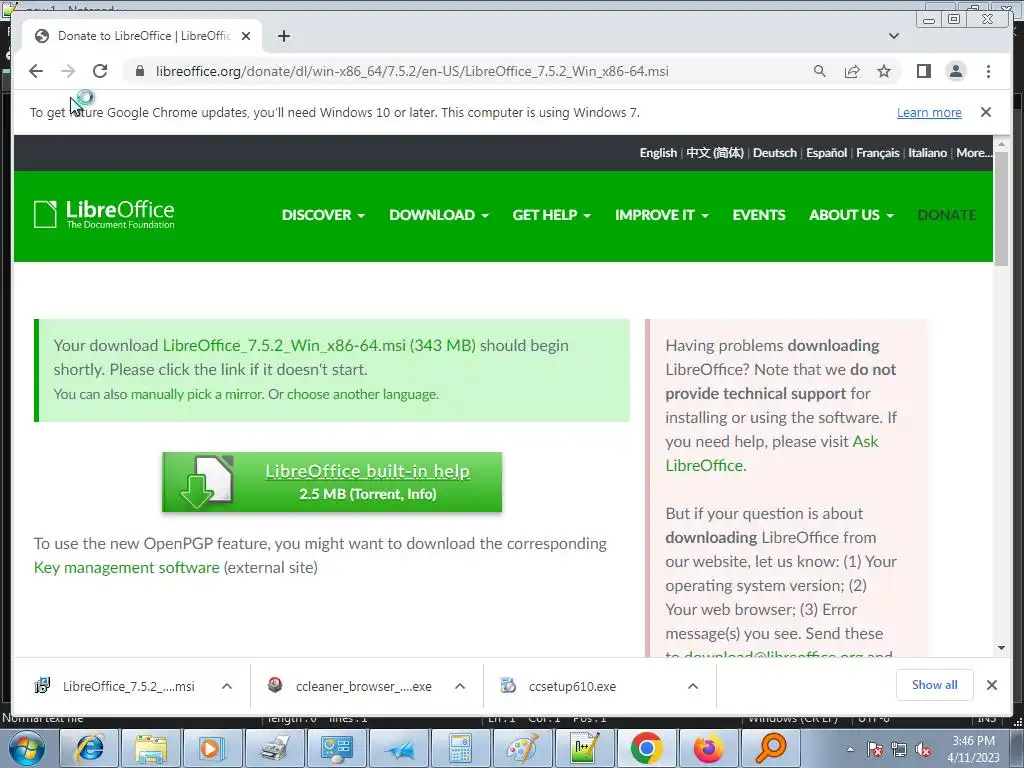Image resolution: width=1024 pixels, height=768 pixels.
Task: Click the address bar URL
Action: pyautogui.click(x=412, y=71)
